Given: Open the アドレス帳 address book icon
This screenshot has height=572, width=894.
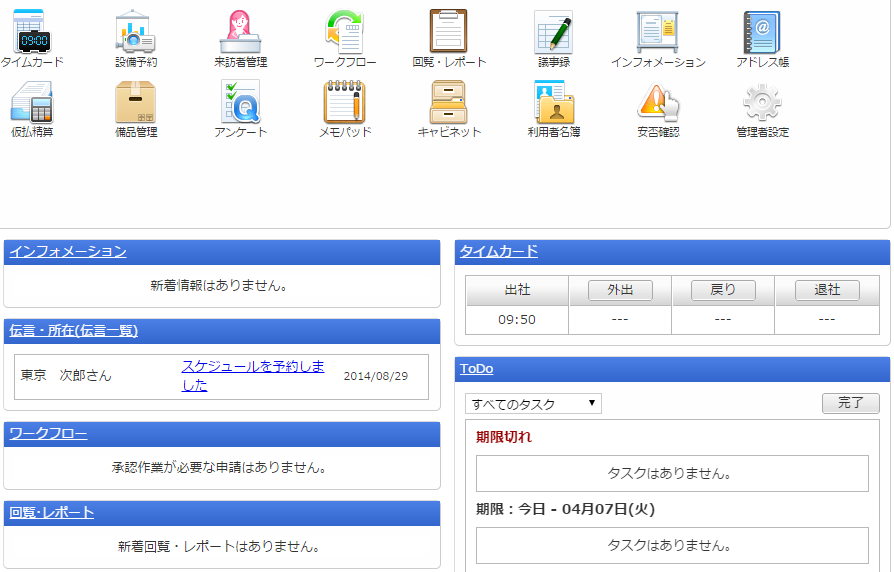Looking at the screenshot, I should click(762, 32).
